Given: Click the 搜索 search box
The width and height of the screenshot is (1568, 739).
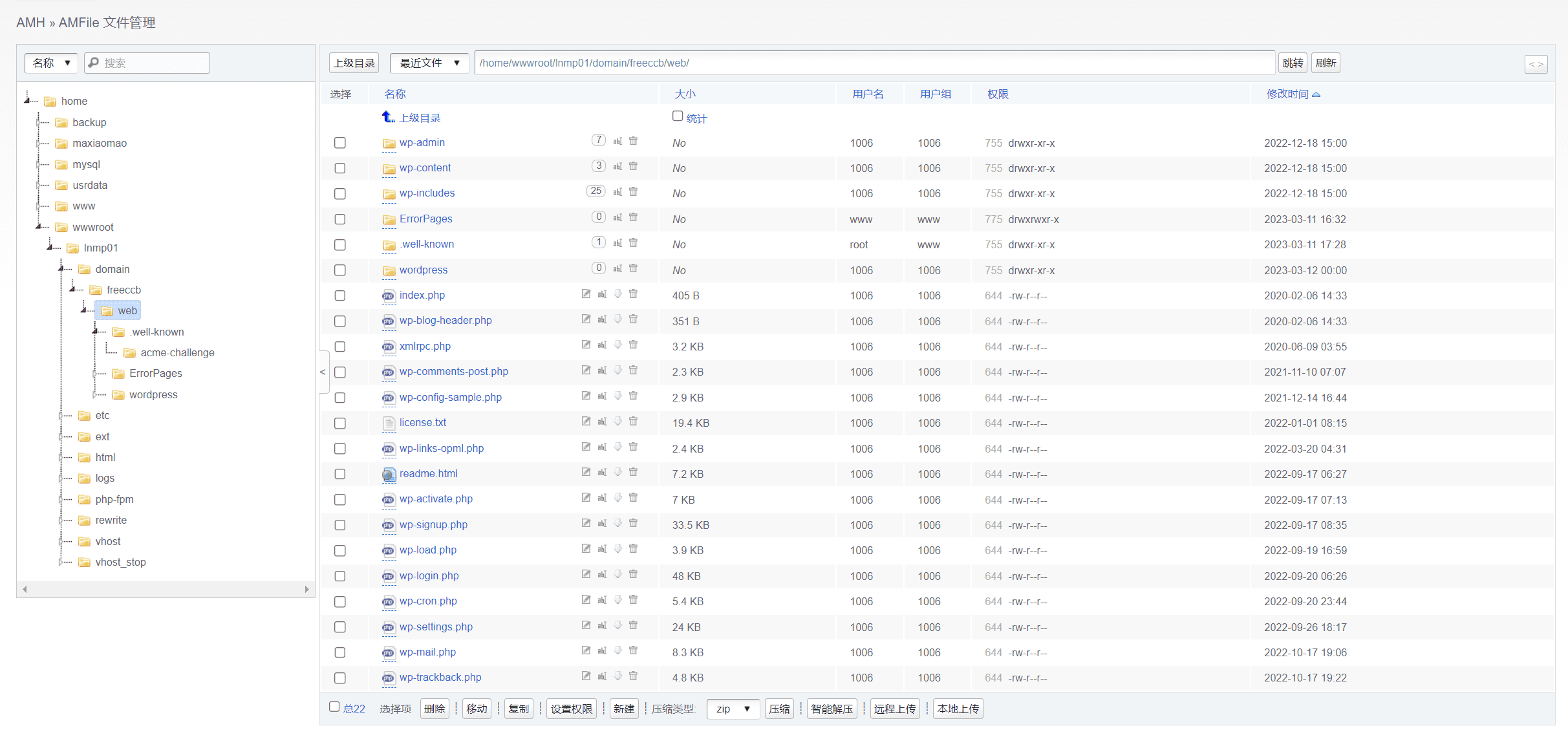Looking at the screenshot, I should point(147,63).
